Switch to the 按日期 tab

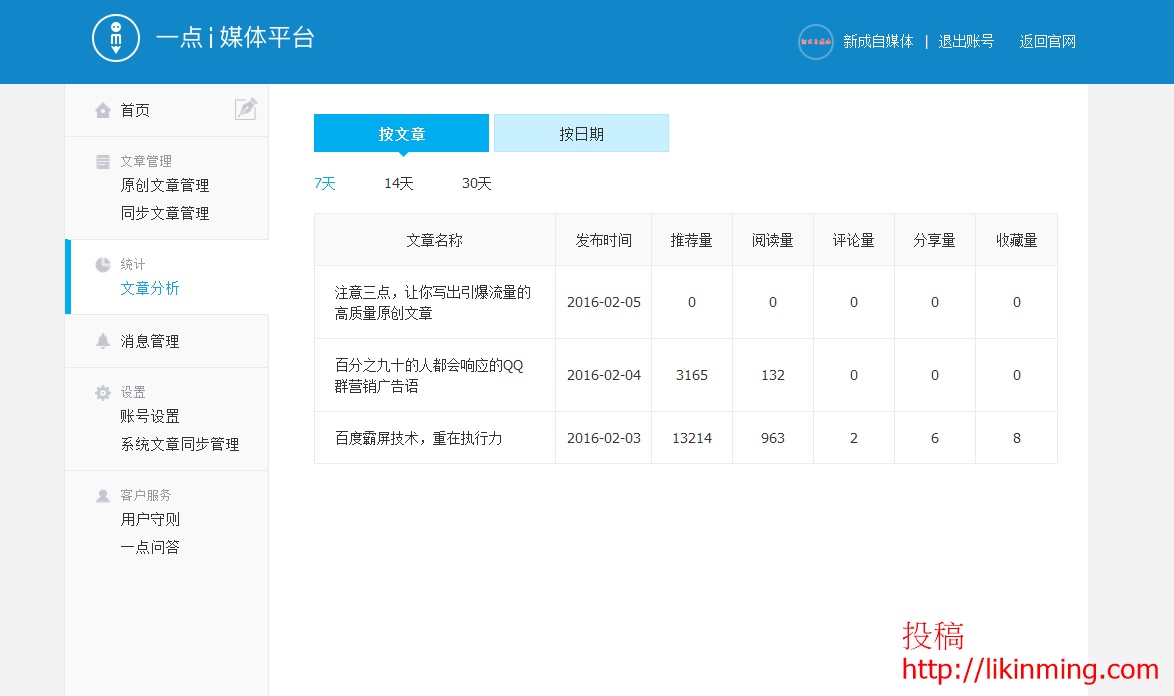pyautogui.click(x=581, y=132)
